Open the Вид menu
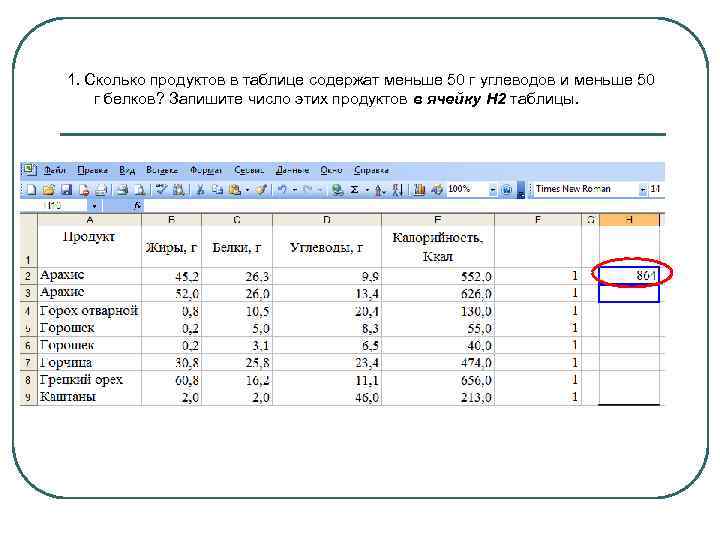720x540 pixels. coord(127,170)
